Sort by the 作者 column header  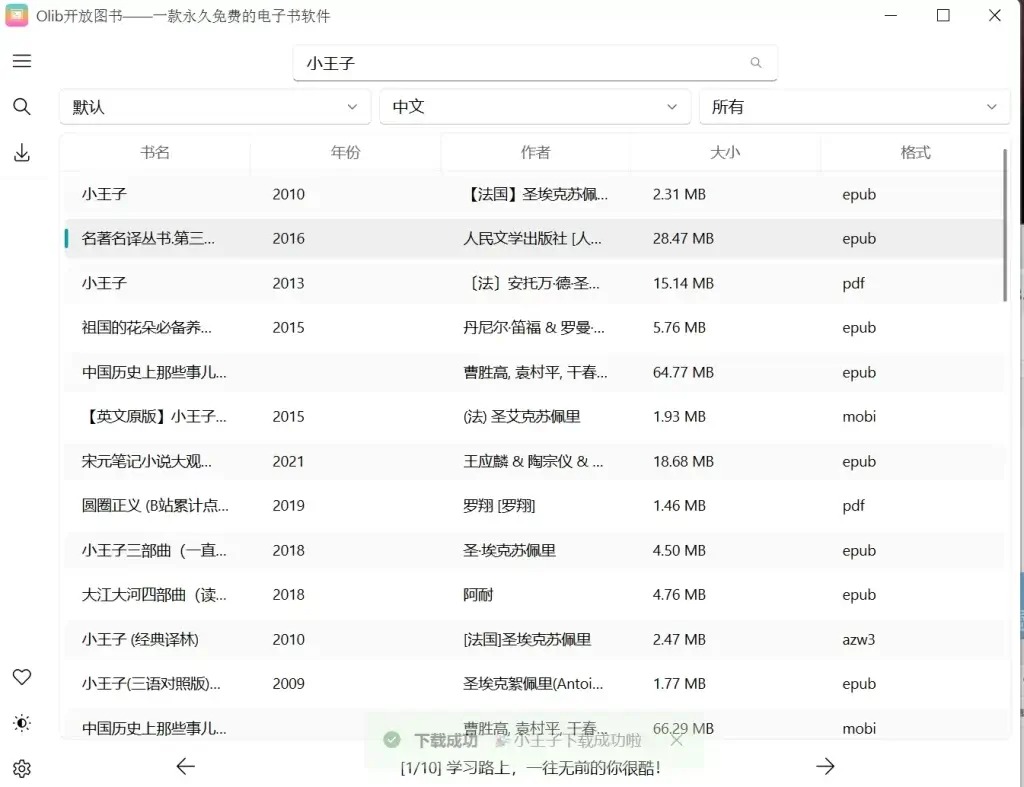[x=536, y=152]
